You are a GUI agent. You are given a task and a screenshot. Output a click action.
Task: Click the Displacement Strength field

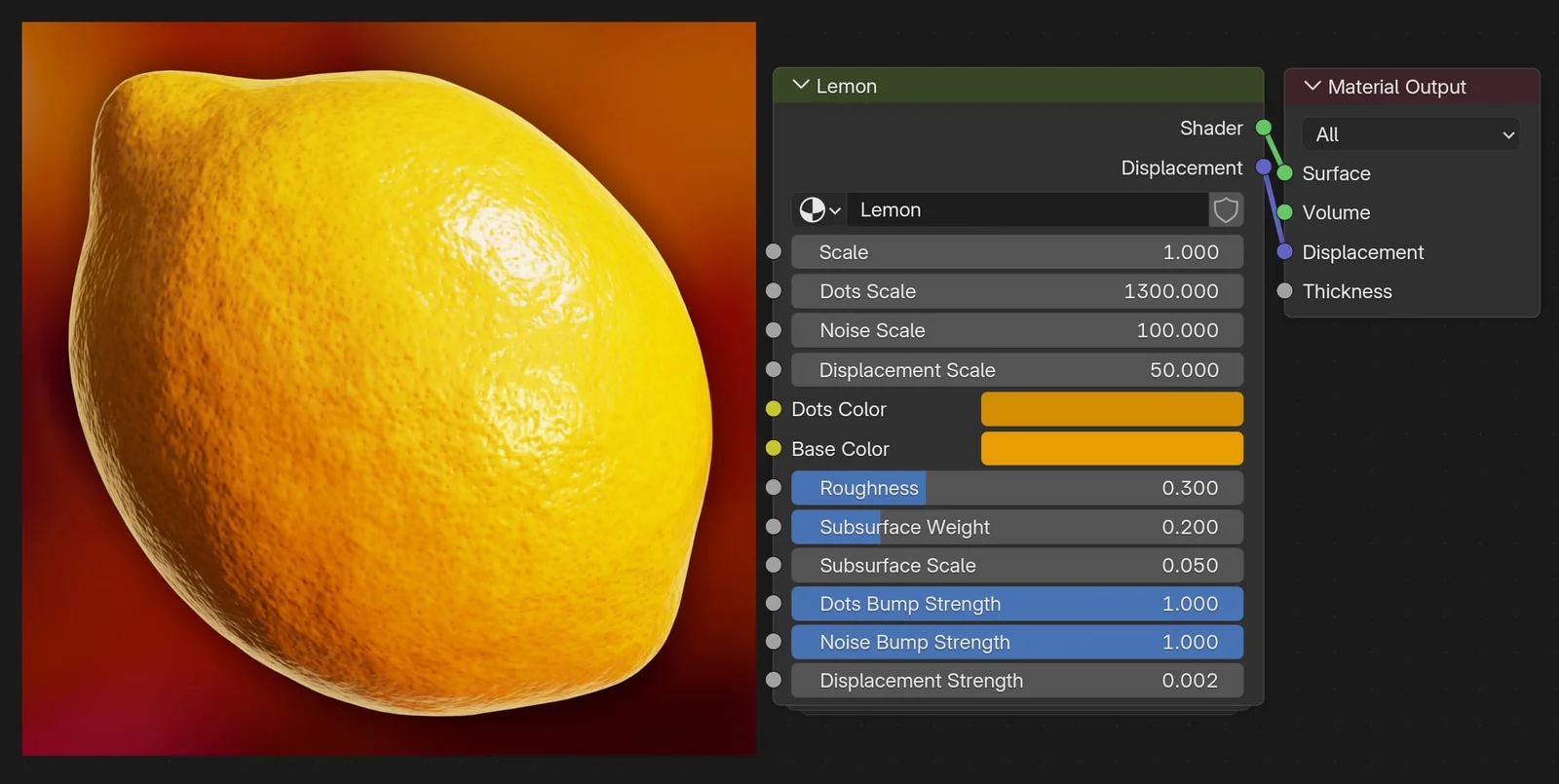tap(1017, 681)
